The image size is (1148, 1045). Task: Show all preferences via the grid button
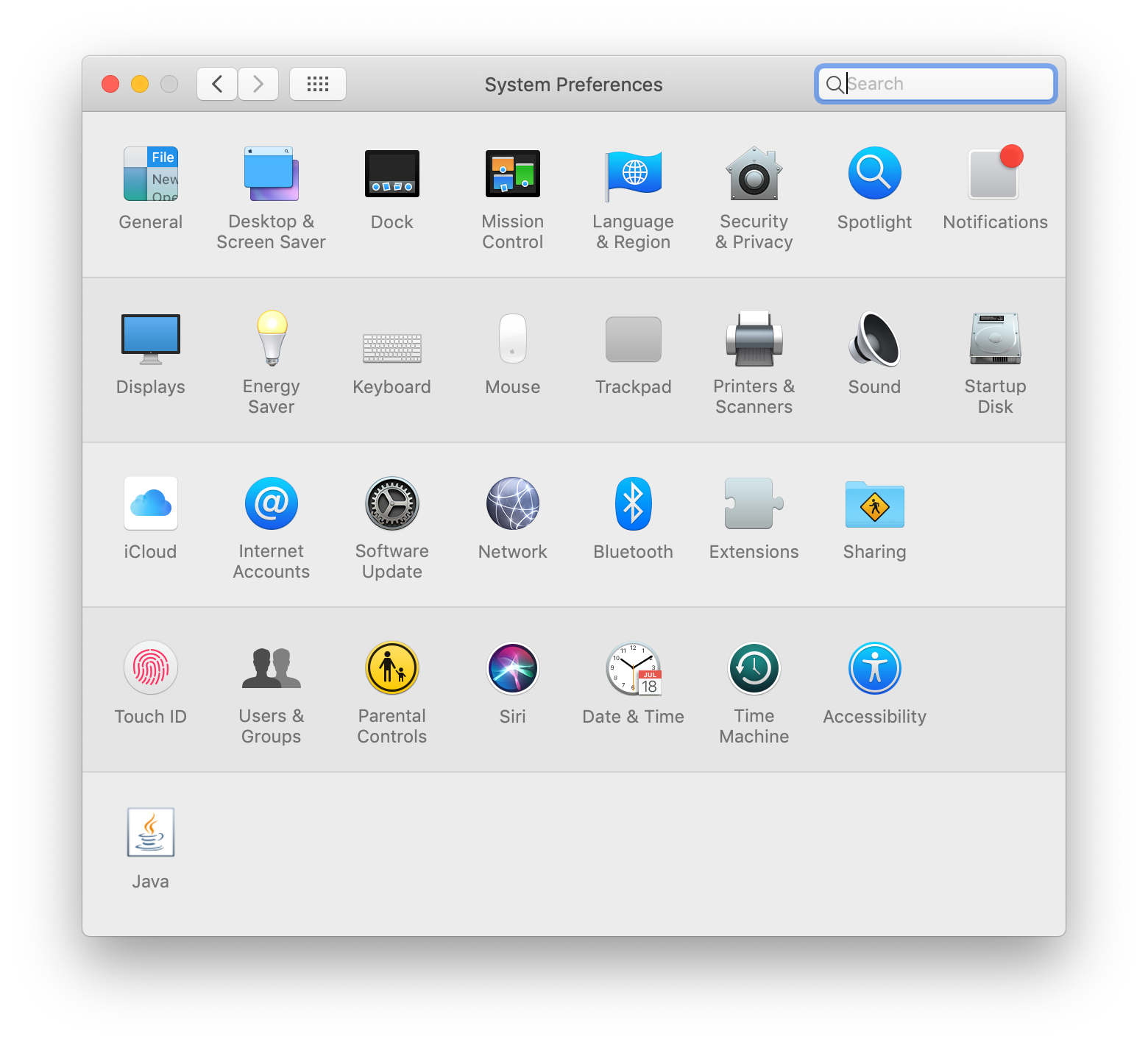click(317, 83)
